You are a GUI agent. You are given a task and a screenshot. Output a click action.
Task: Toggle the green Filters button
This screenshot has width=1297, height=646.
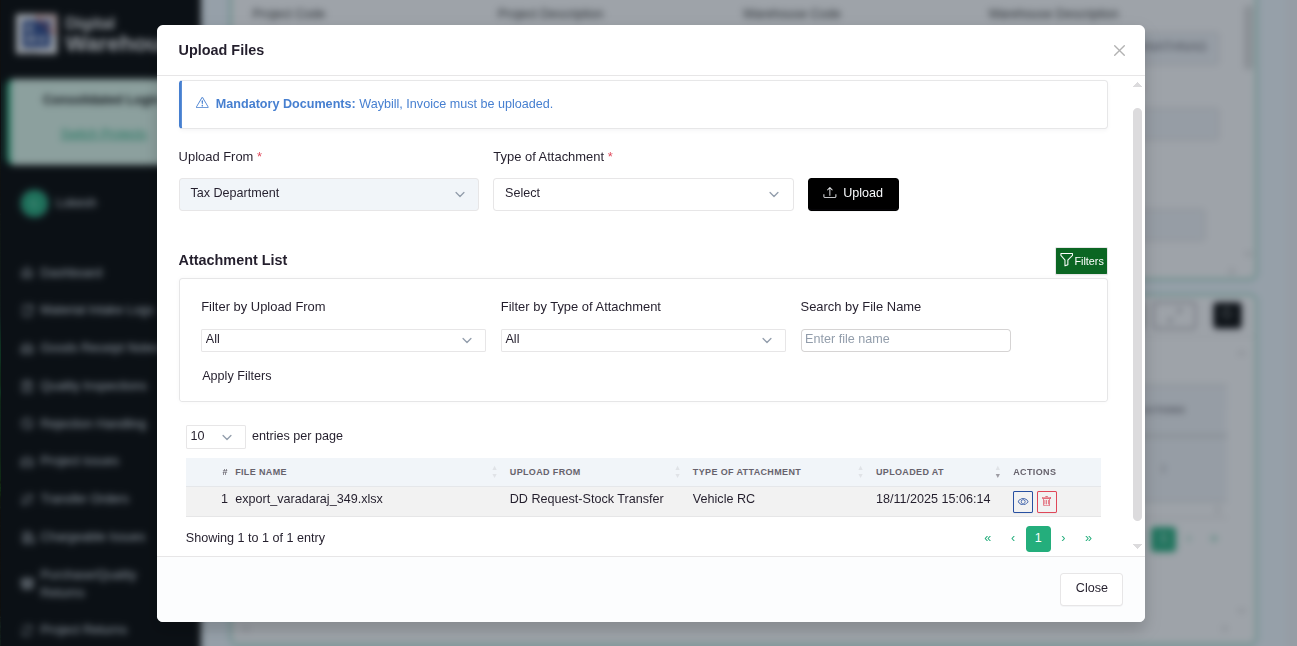coord(1081,261)
